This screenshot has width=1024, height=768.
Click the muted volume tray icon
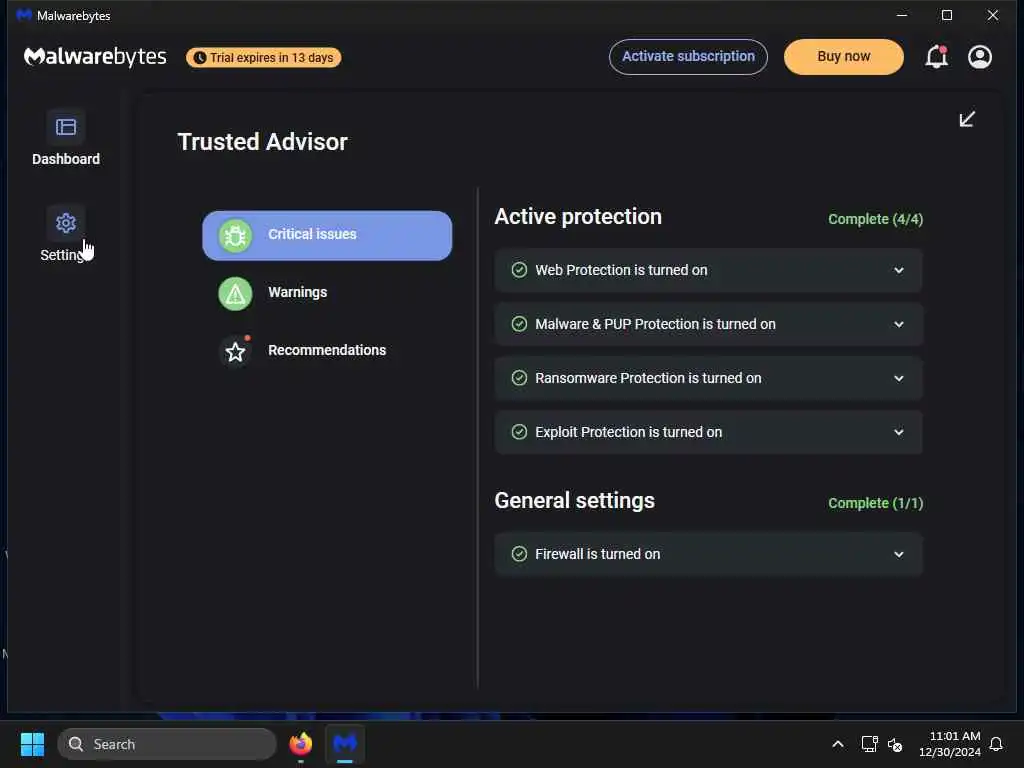tap(895, 744)
